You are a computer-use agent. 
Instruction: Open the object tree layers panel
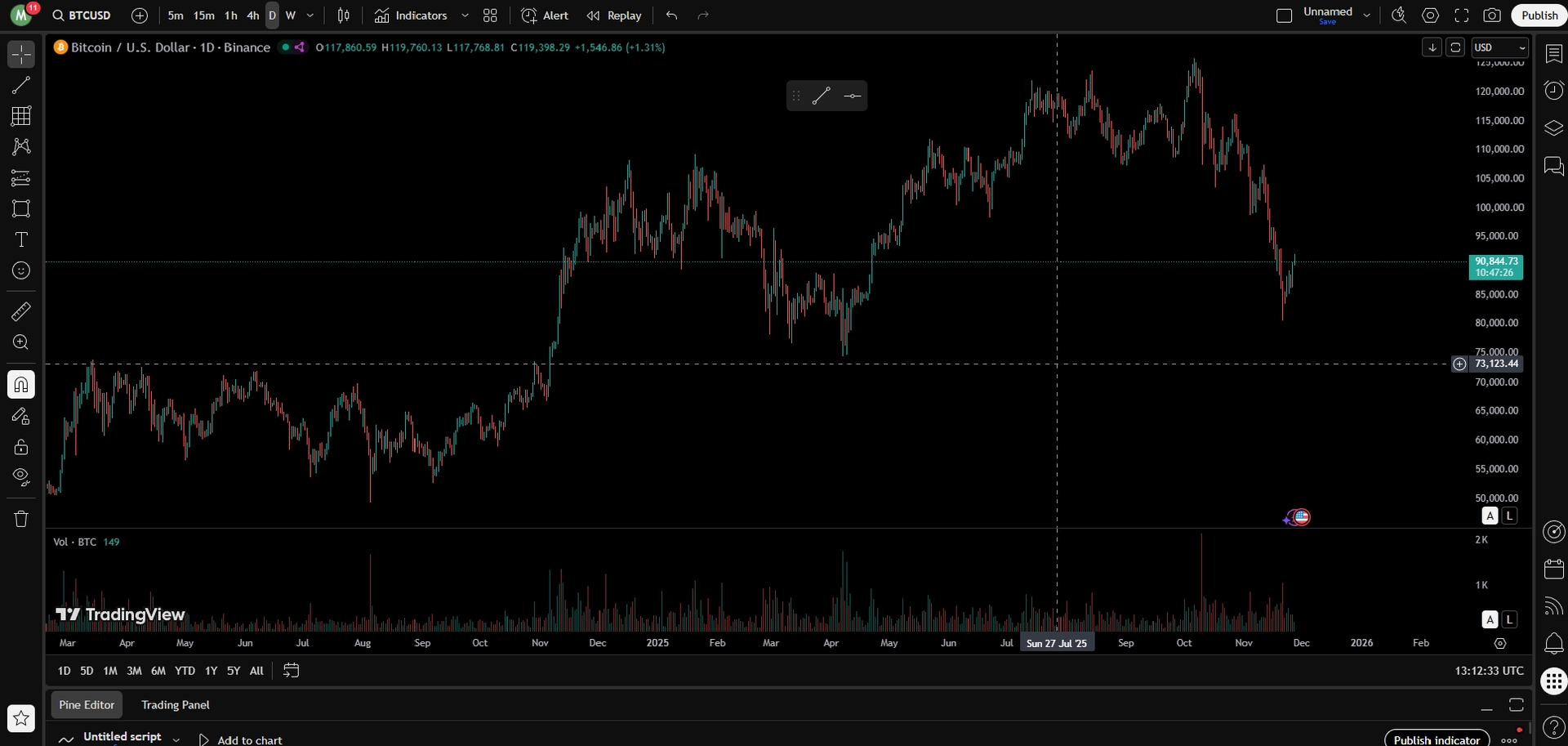click(1554, 128)
